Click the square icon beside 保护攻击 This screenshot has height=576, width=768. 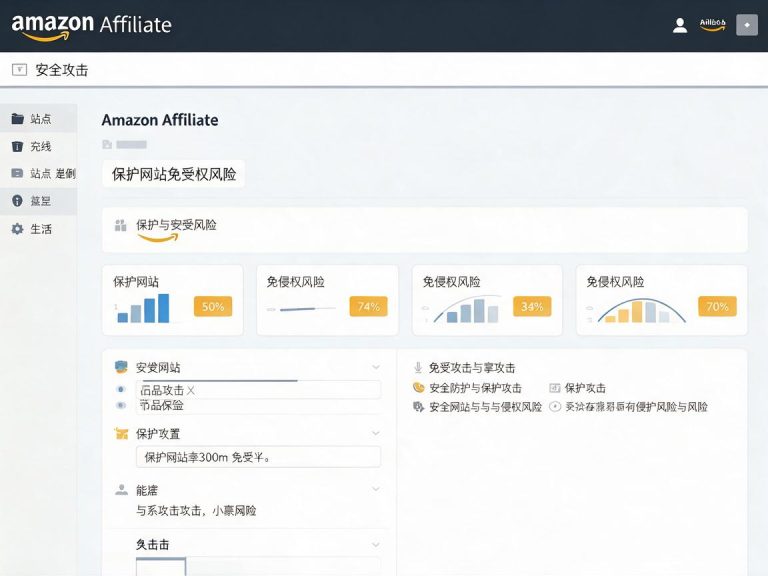tap(554, 388)
